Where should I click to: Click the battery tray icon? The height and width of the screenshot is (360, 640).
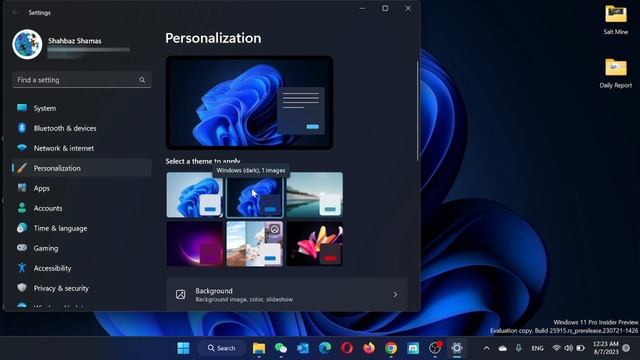pyautogui.click(x=580, y=348)
